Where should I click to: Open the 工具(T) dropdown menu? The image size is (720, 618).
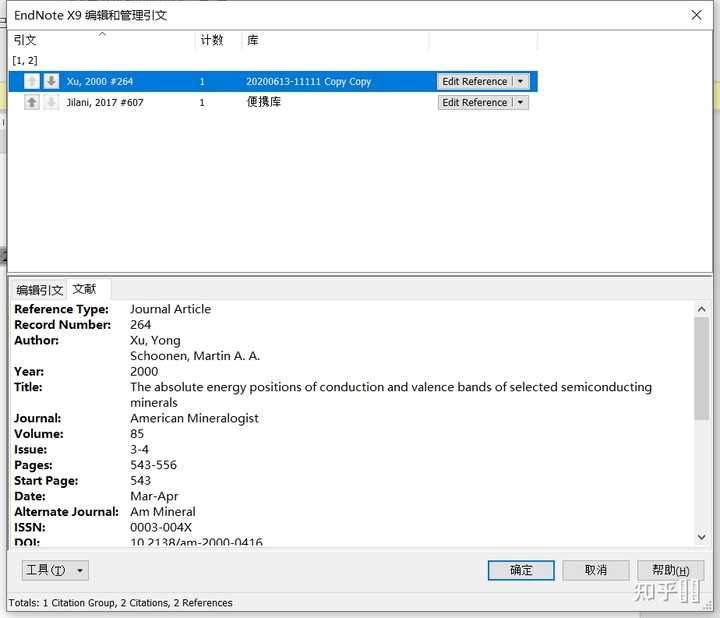55,570
